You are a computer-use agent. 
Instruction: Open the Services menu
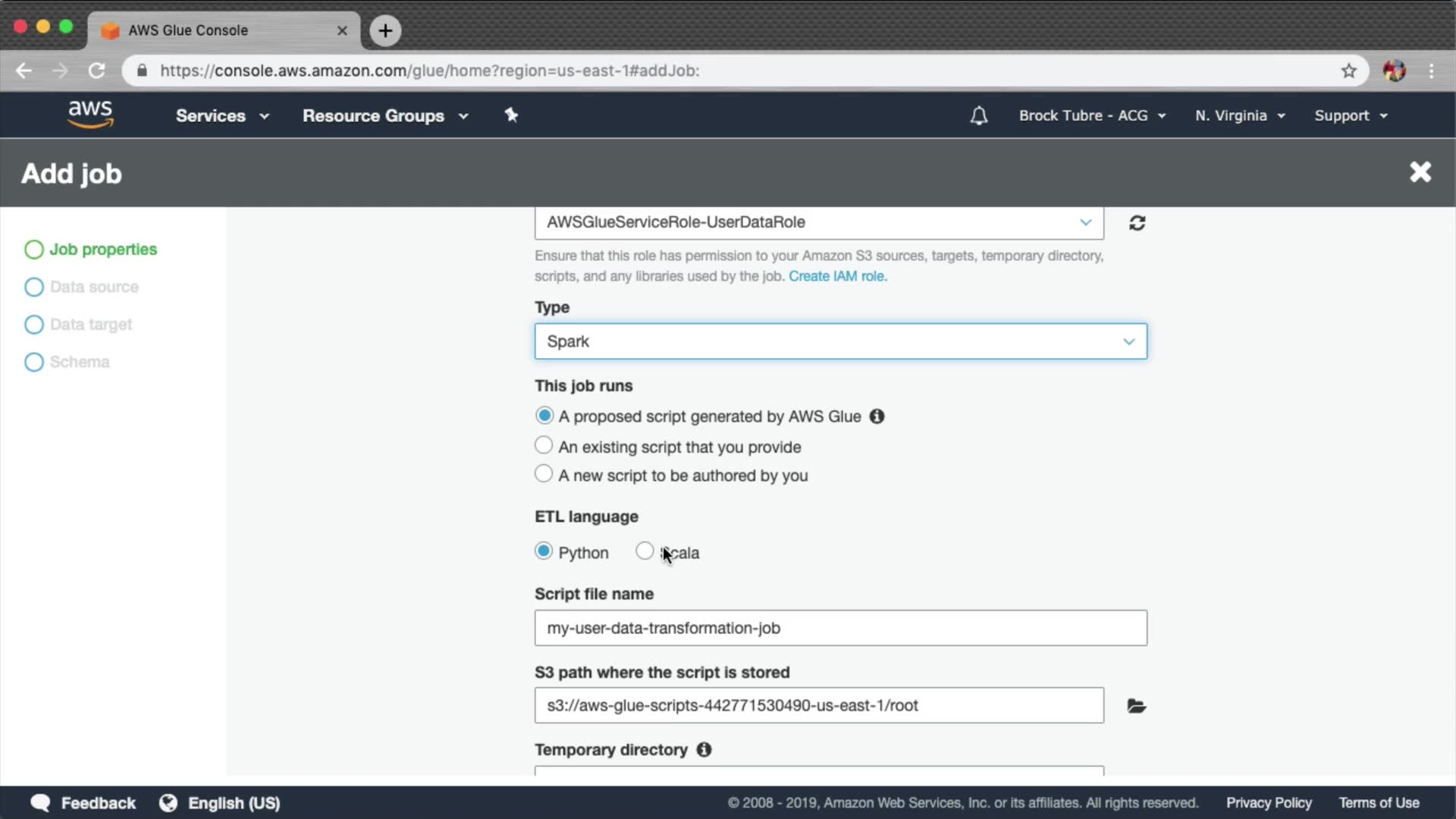coord(221,116)
